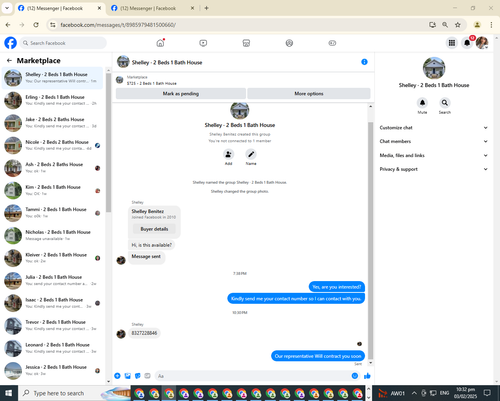500x401 pixels.
Task: Open Nicholas - 2 Beds 1 Bath House chat
Action: [53, 235]
